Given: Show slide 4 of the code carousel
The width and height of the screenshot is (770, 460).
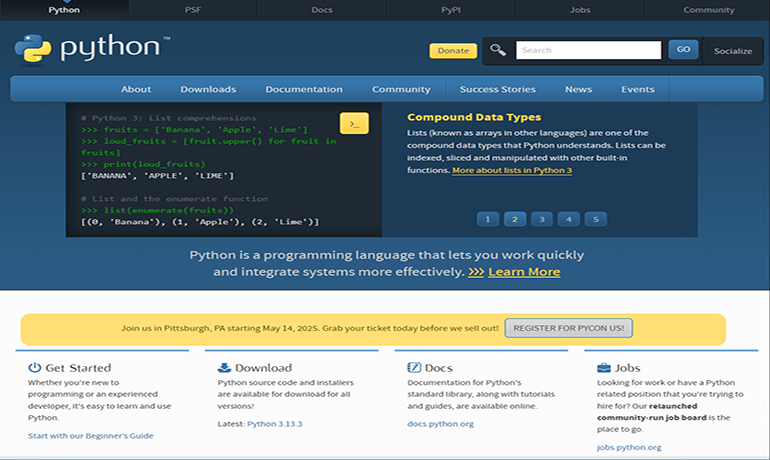Looking at the screenshot, I should click(569, 219).
